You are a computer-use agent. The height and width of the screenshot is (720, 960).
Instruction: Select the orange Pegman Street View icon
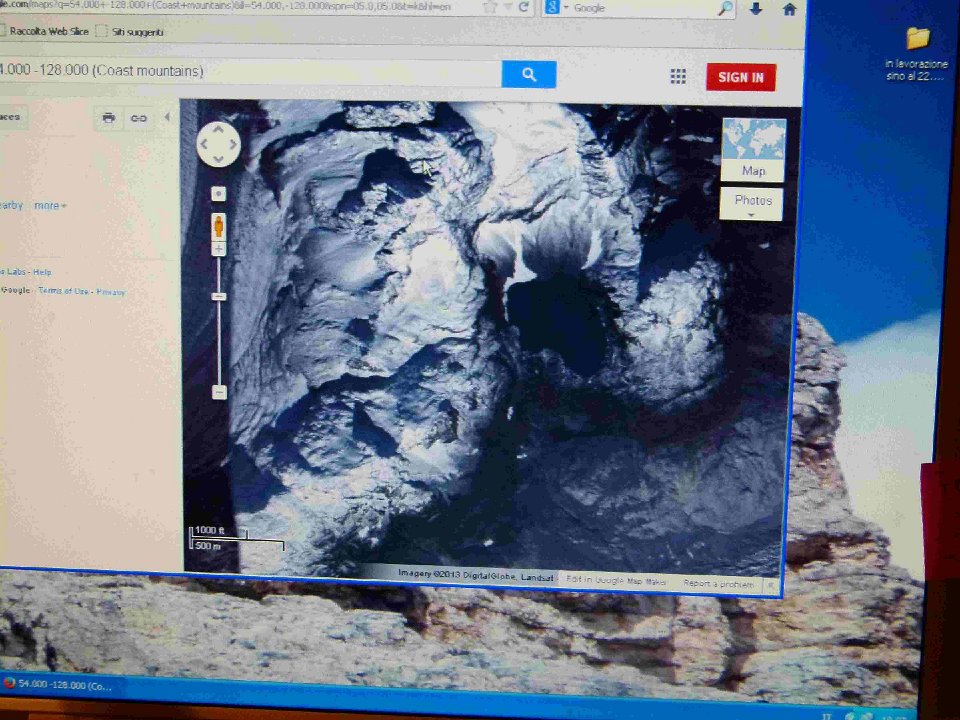pos(219,227)
